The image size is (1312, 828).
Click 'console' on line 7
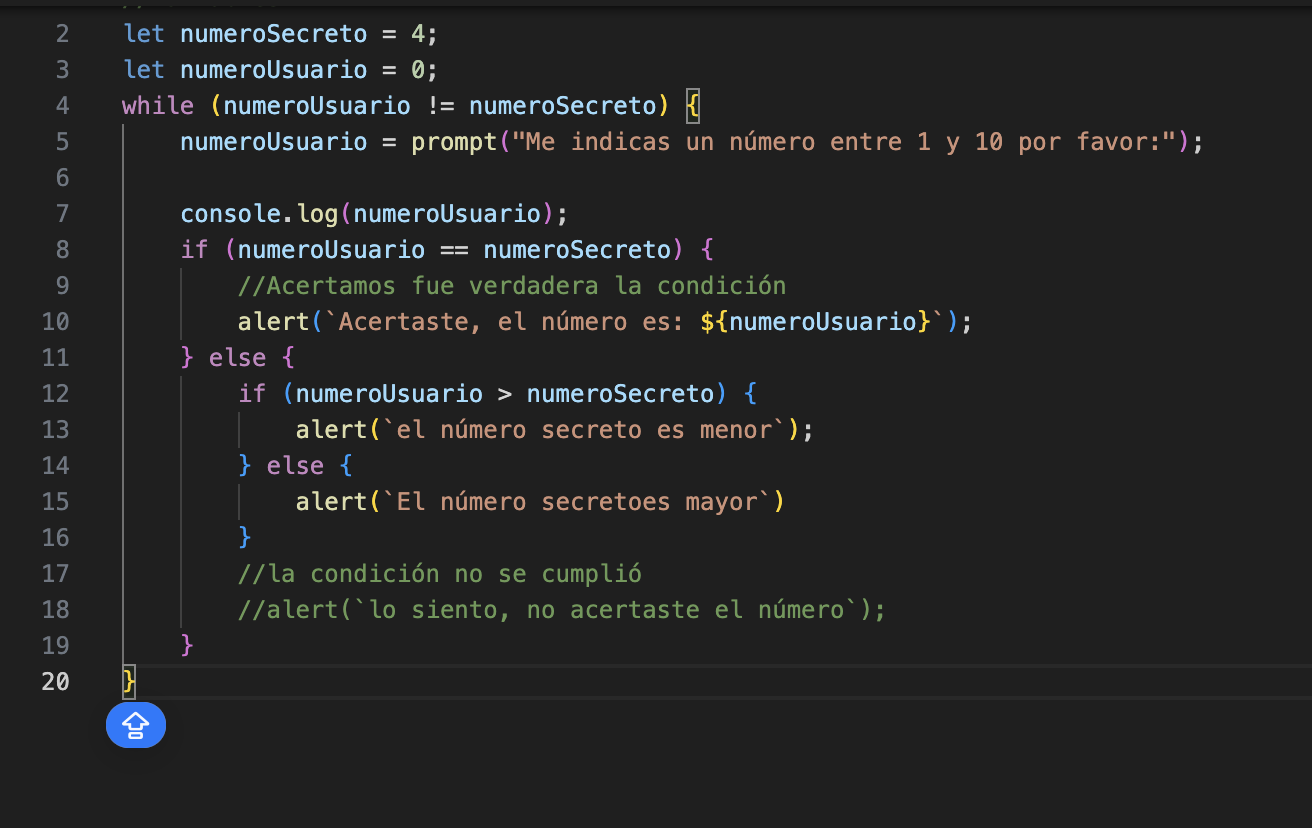point(231,214)
